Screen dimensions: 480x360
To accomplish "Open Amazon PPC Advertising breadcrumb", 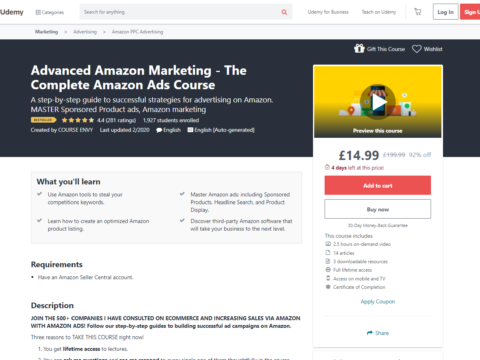I will tap(137, 32).
